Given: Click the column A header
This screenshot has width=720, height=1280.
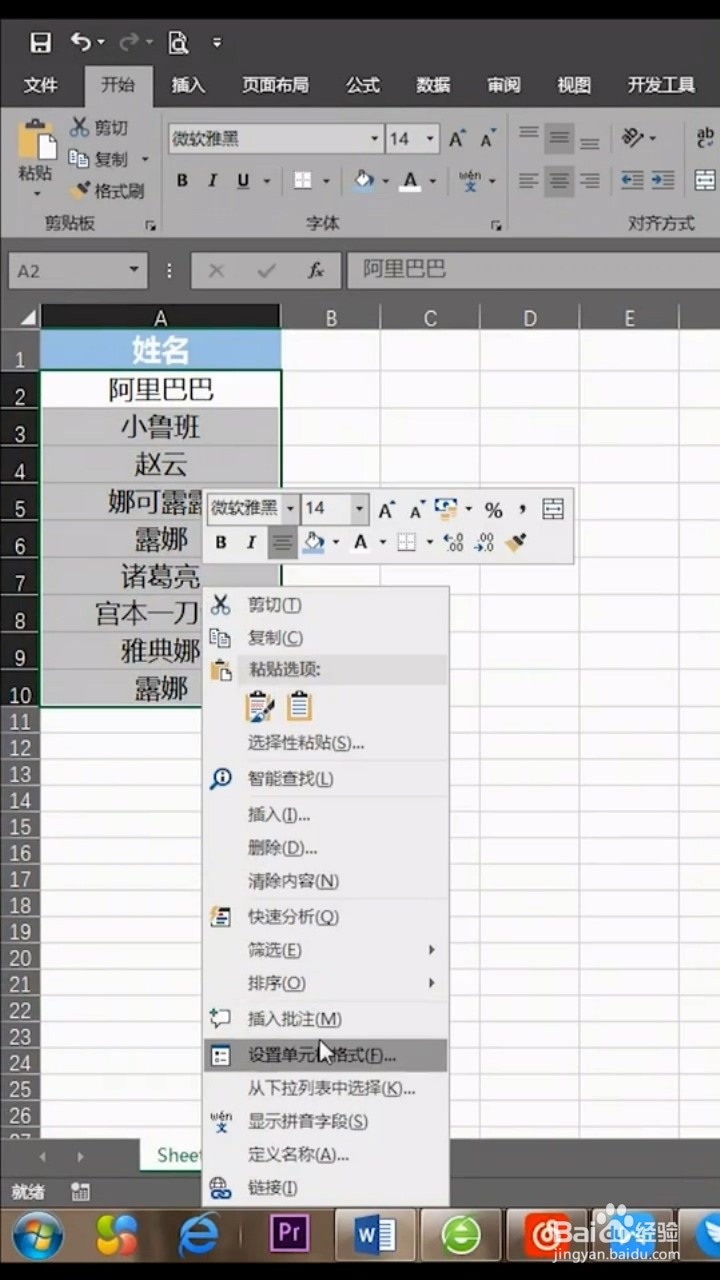Looking at the screenshot, I should (x=160, y=318).
